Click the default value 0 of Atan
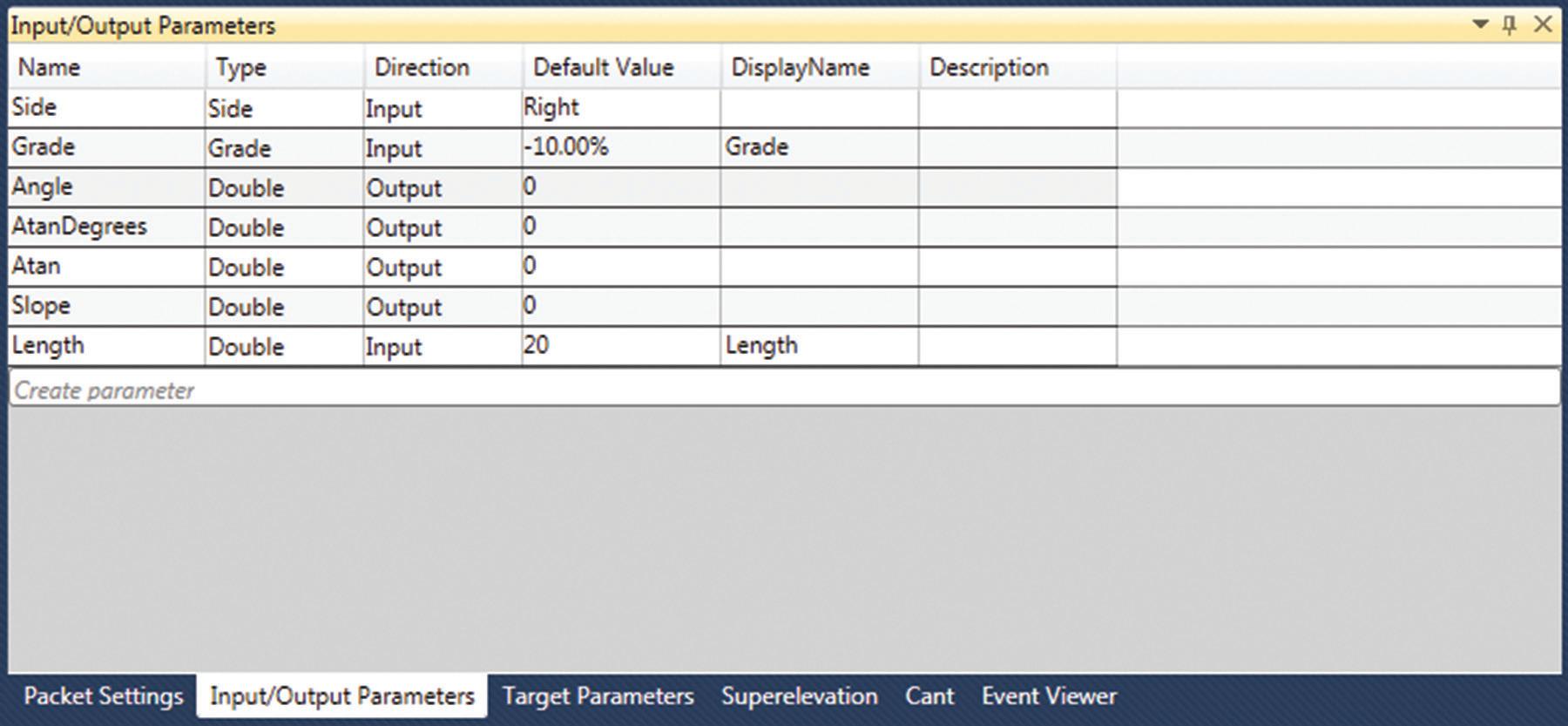The image size is (1568, 726). 621,266
